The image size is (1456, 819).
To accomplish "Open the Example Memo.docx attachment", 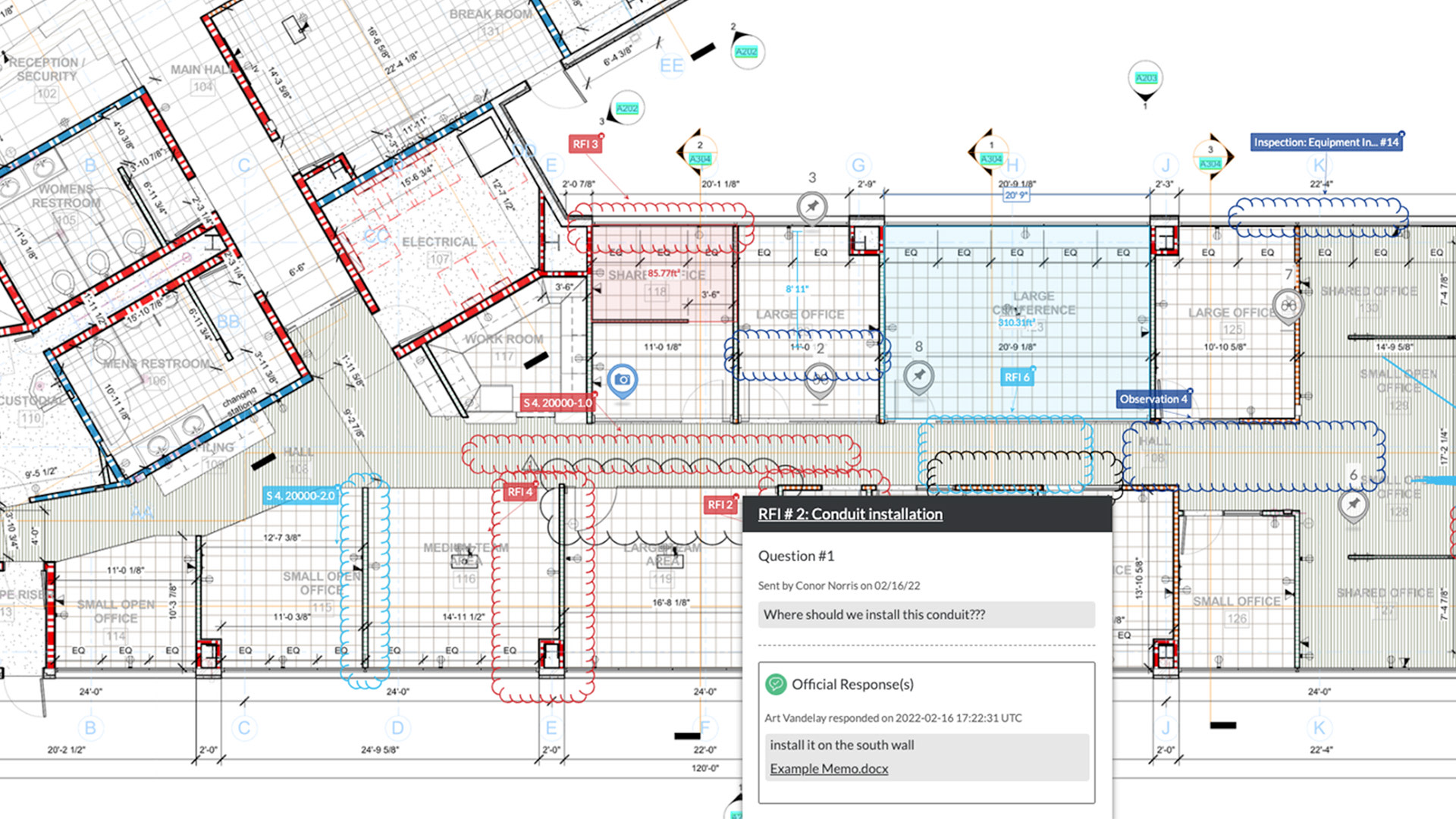I will click(x=828, y=768).
